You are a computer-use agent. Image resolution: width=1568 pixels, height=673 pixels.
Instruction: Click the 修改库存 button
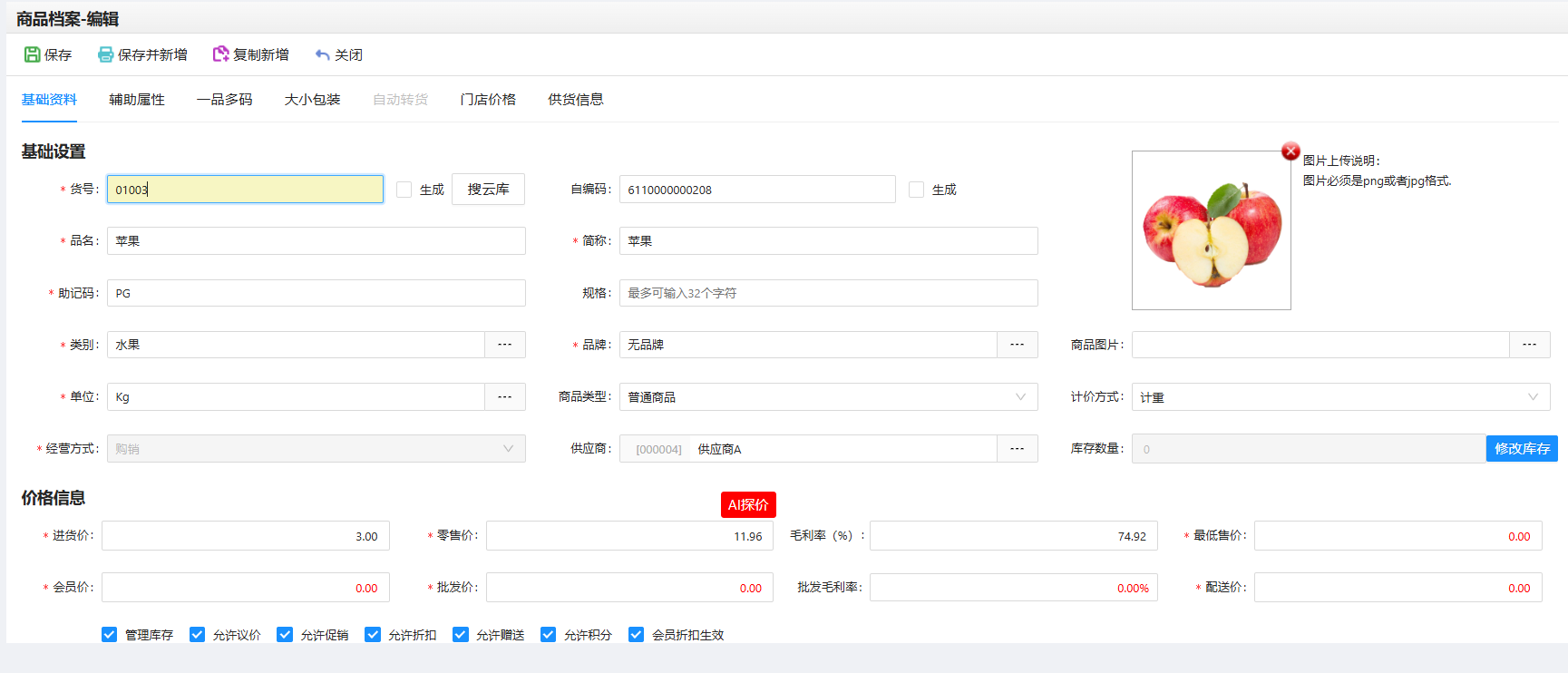tap(1522, 449)
